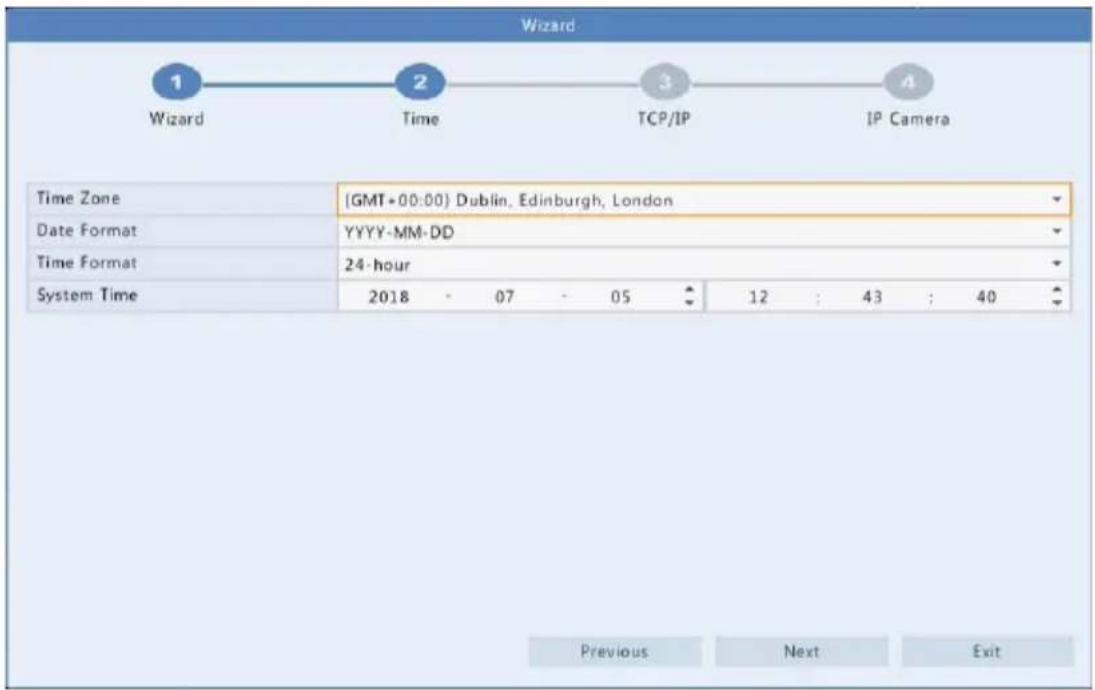Screen dimensions: 1095x690
Task: Click the Date Format label
Action: 87,230
